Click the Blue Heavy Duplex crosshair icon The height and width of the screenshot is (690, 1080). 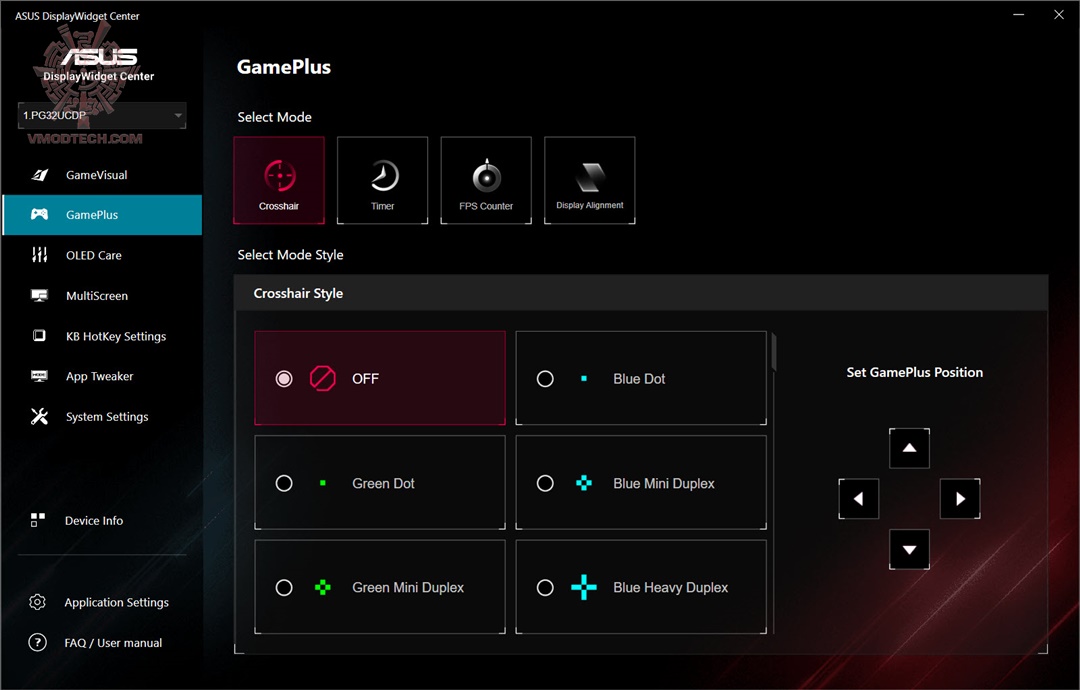click(x=583, y=587)
